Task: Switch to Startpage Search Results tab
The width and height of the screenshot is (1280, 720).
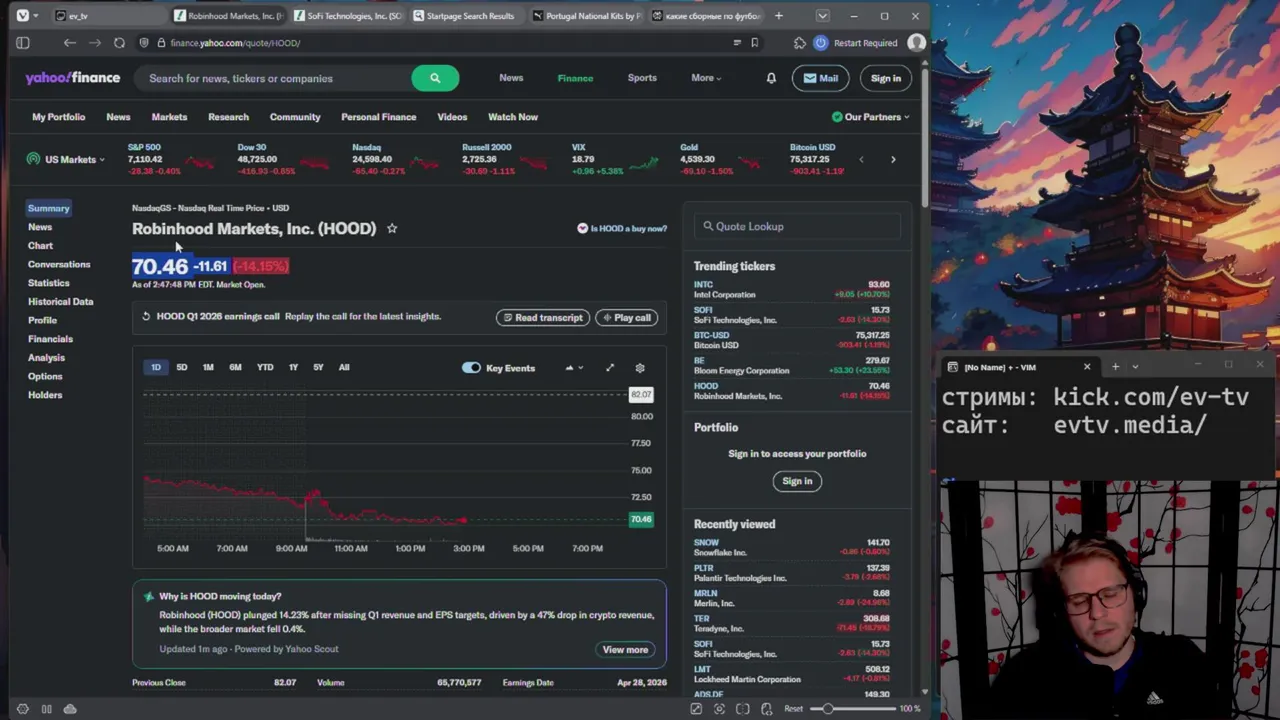Action: tap(465, 16)
